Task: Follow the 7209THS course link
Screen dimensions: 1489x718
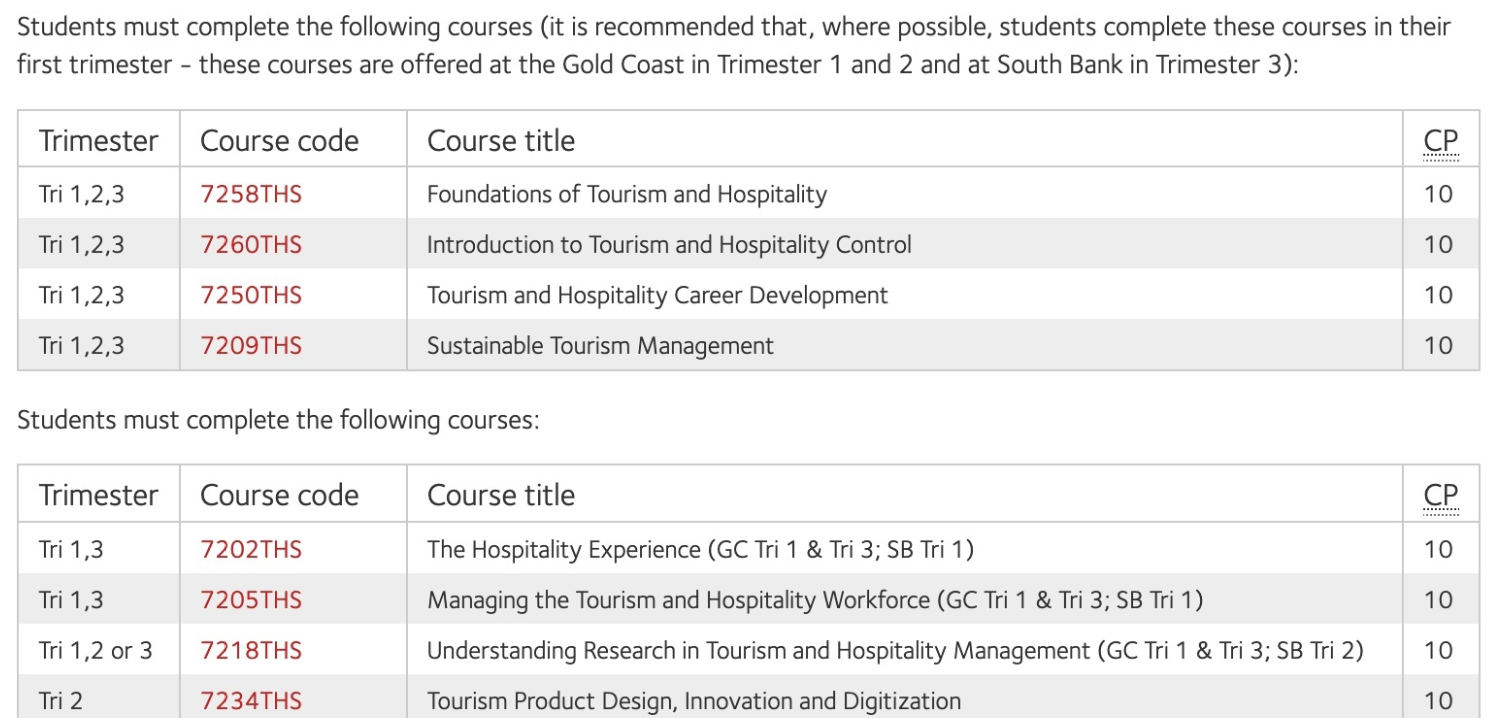Action: pyautogui.click(x=251, y=346)
